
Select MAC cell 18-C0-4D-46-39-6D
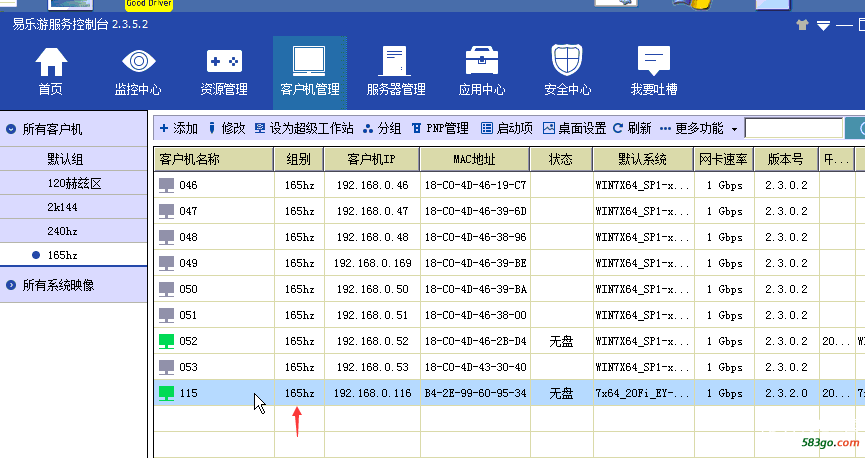click(475, 211)
